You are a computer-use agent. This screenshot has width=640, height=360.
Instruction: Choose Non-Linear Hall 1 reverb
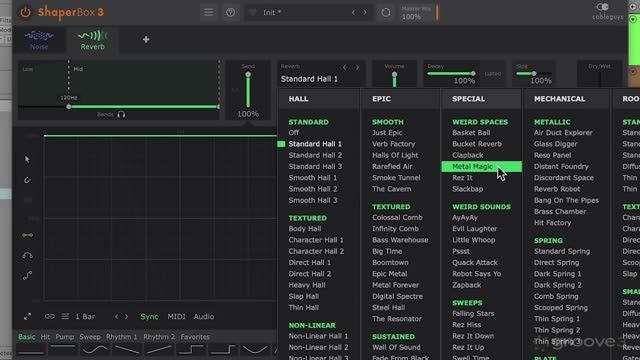tap(318, 336)
